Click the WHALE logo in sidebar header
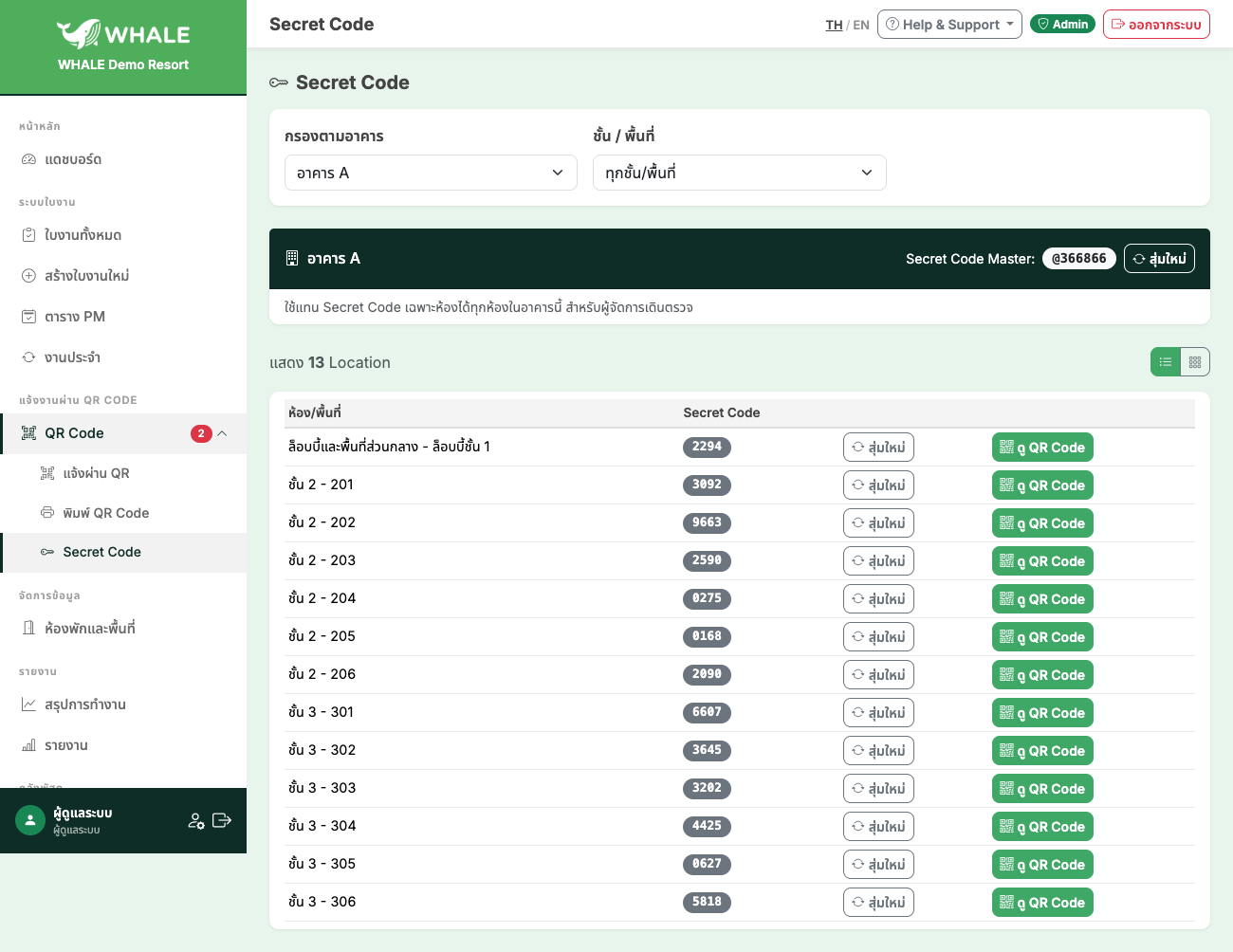The image size is (1233, 952). [x=123, y=34]
